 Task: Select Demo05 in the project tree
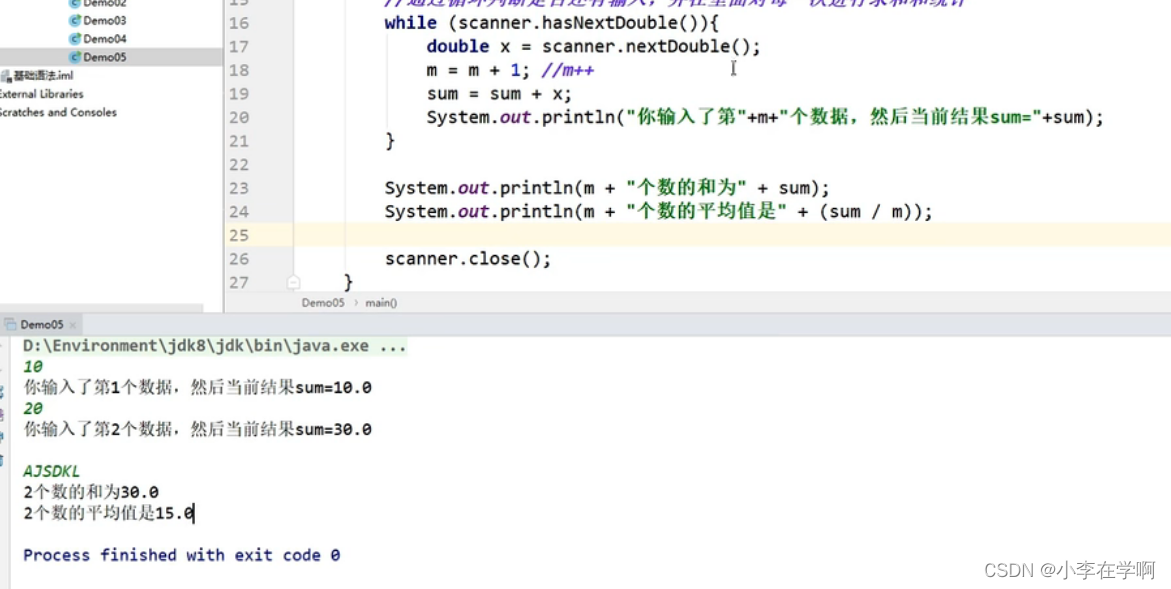tap(104, 57)
